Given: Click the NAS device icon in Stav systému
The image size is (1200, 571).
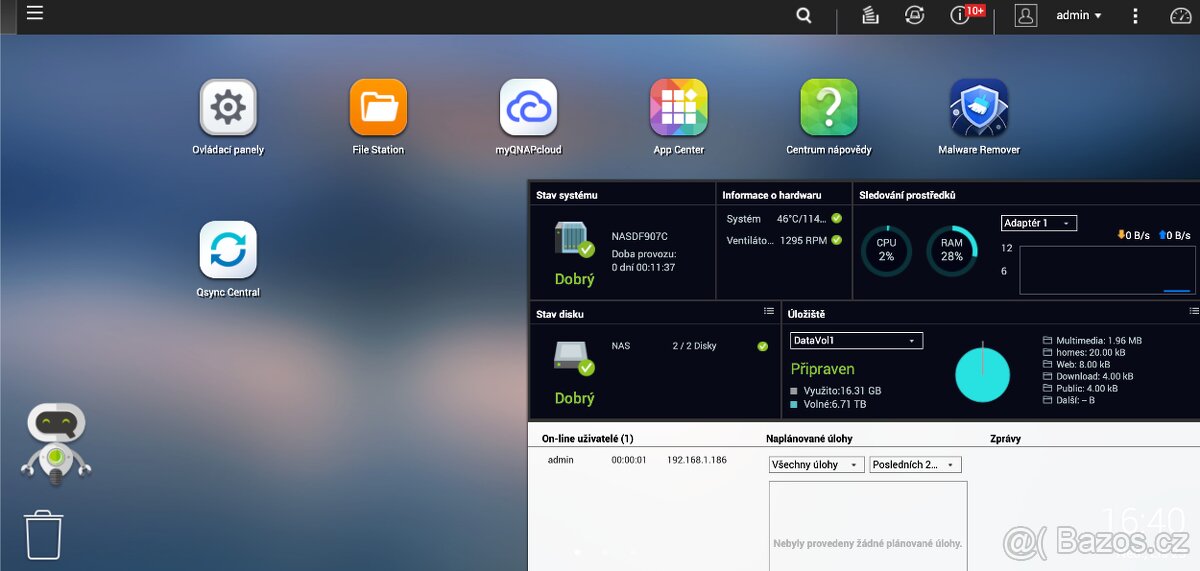Looking at the screenshot, I should pos(574,240).
